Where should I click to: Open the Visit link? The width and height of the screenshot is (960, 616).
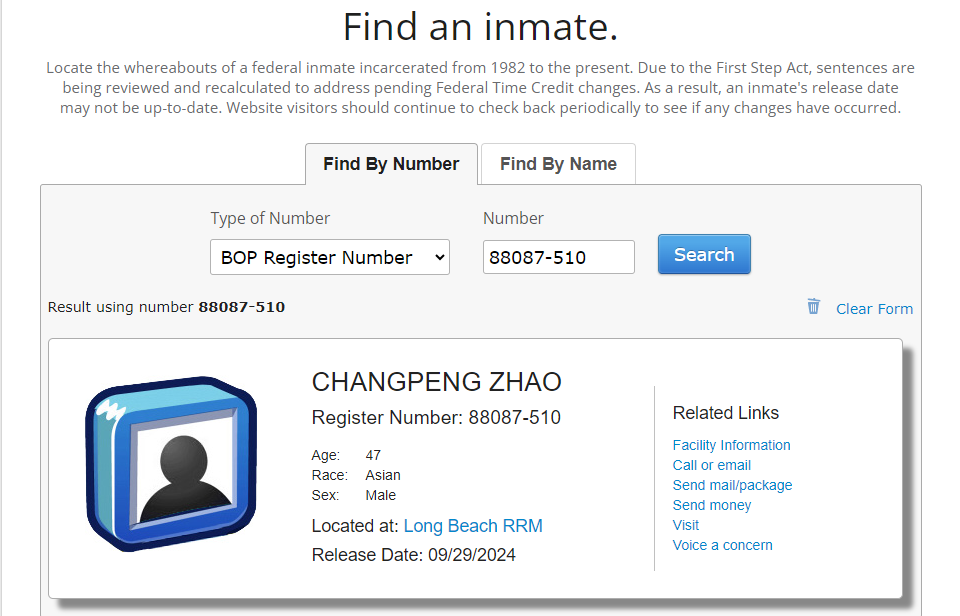tap(685, 524)
